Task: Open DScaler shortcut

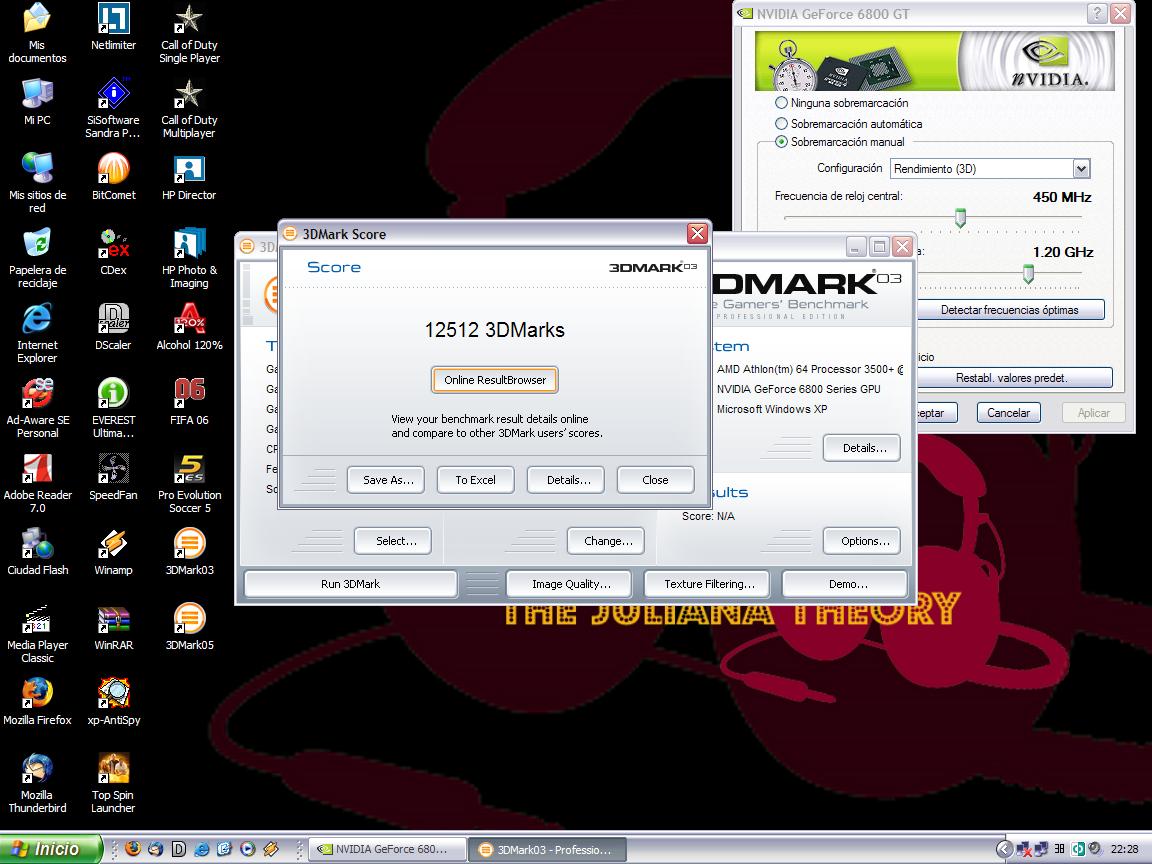Action: pos(113,327)
